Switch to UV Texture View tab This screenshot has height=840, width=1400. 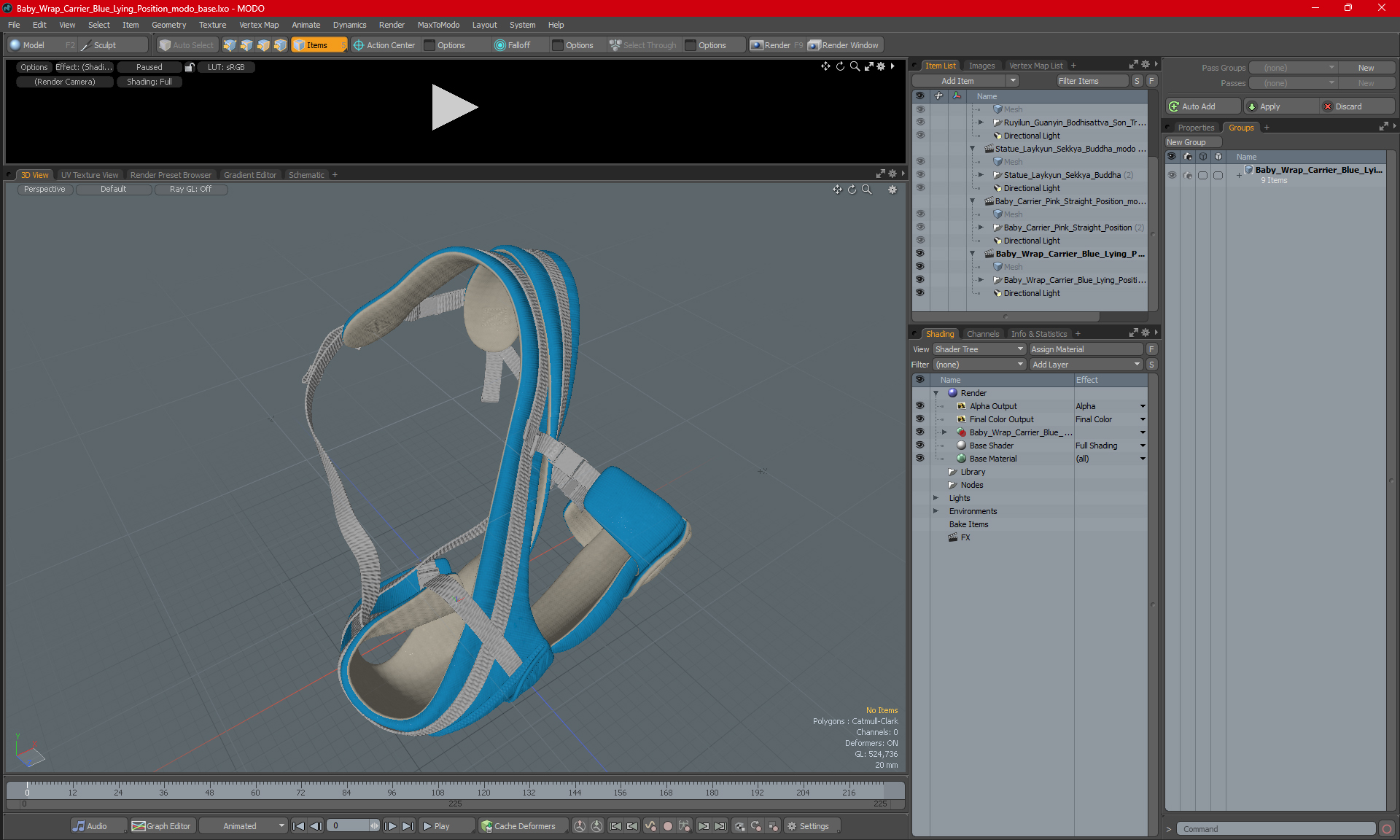(90, 175)
